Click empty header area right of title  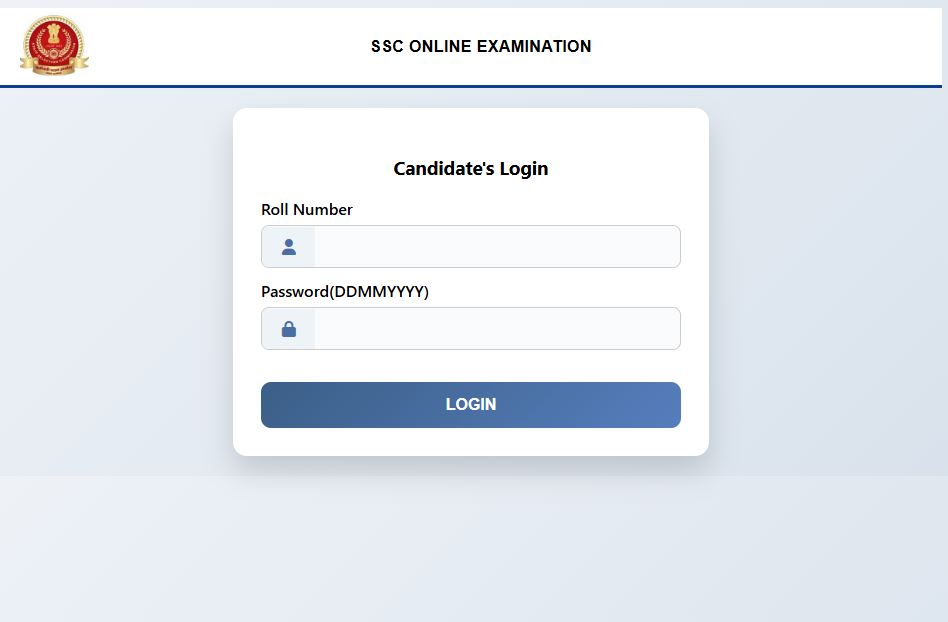click(x=770, y=46)
